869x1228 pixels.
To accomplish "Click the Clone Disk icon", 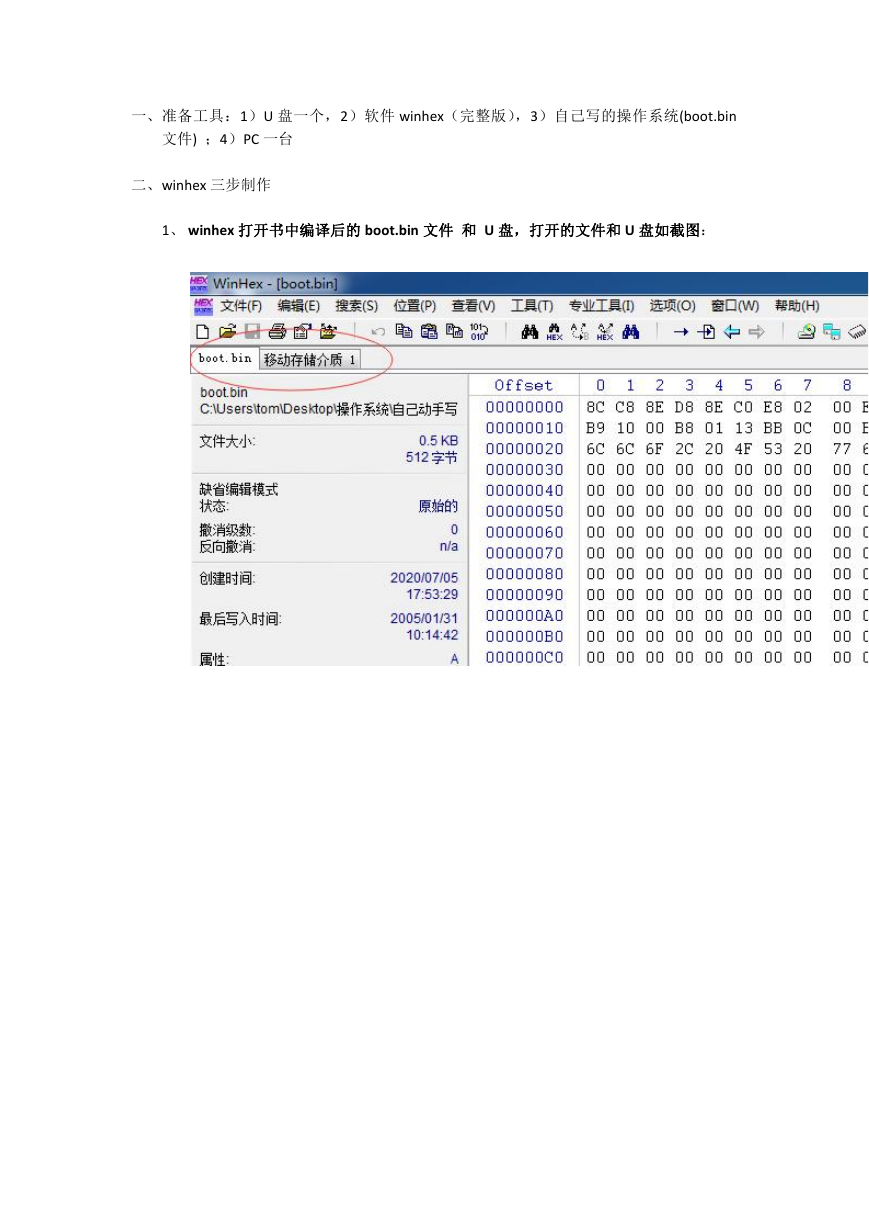I will tap(831, 332).
